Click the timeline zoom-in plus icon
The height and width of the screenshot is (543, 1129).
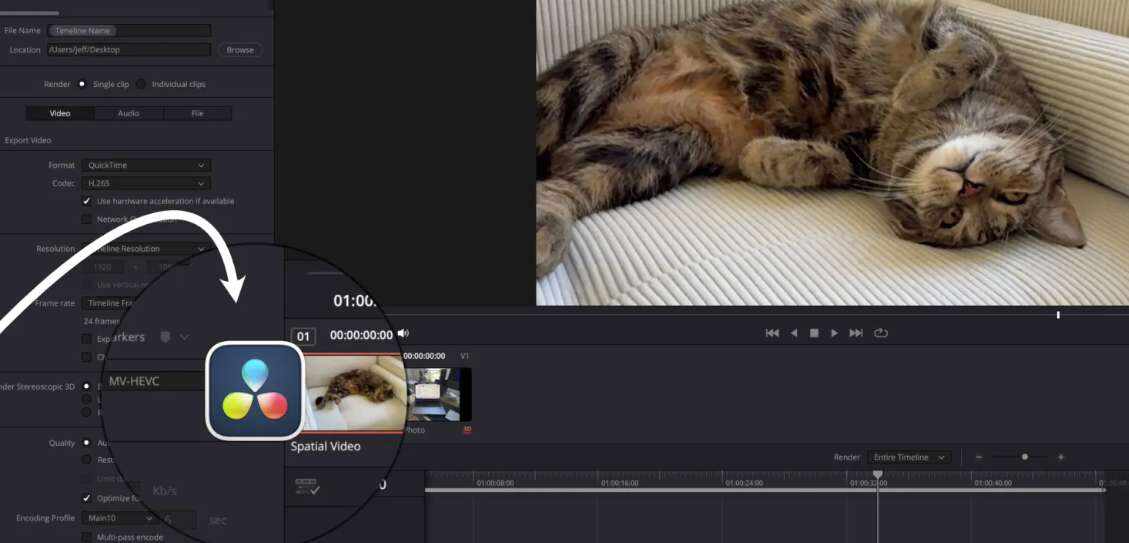click(1061, 457)
